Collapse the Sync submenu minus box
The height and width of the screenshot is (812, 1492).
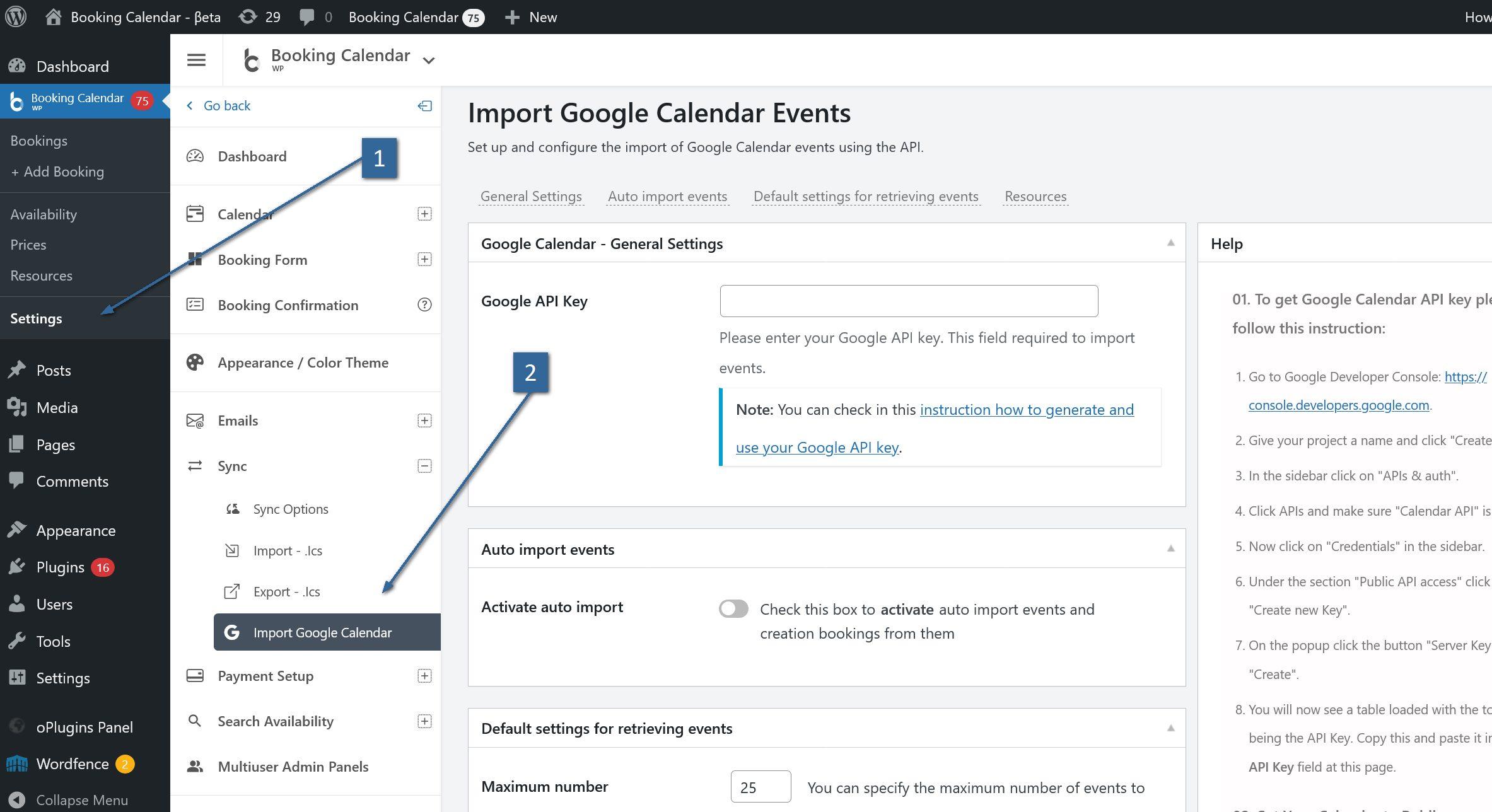pyautogui.click(x=424, y=466)
